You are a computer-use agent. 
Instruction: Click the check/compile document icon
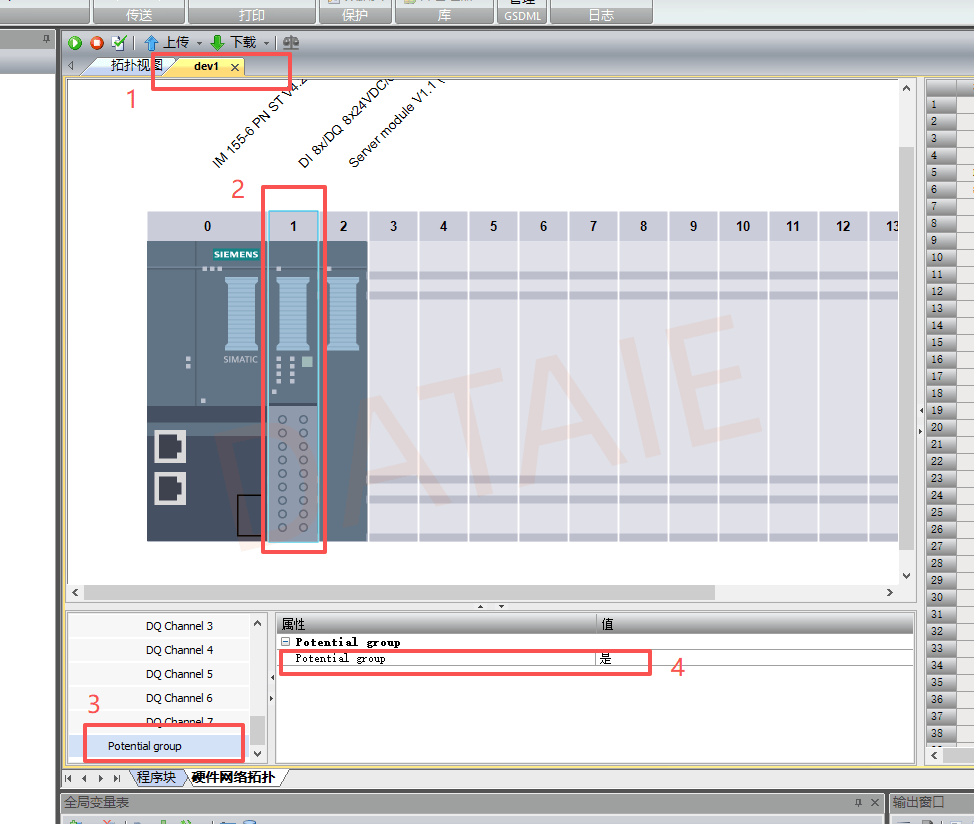[x=119, y=43]
